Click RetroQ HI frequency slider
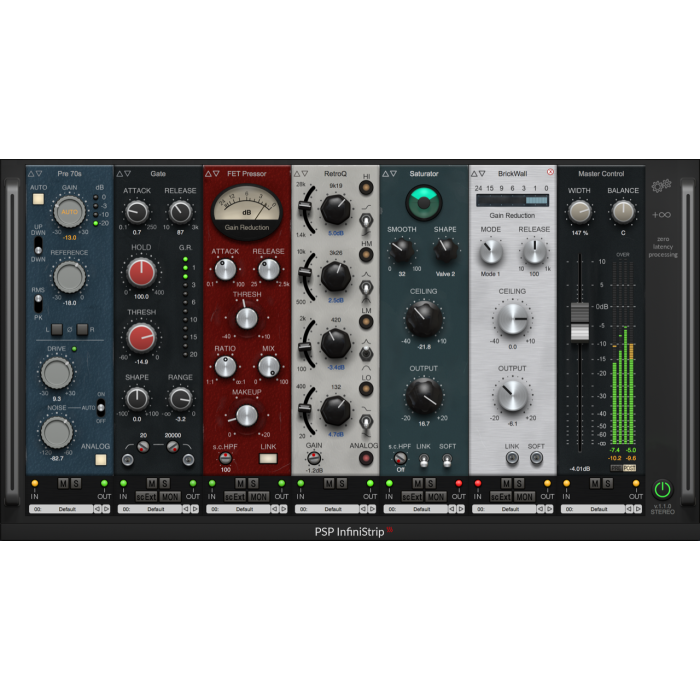 pos(305,208)
